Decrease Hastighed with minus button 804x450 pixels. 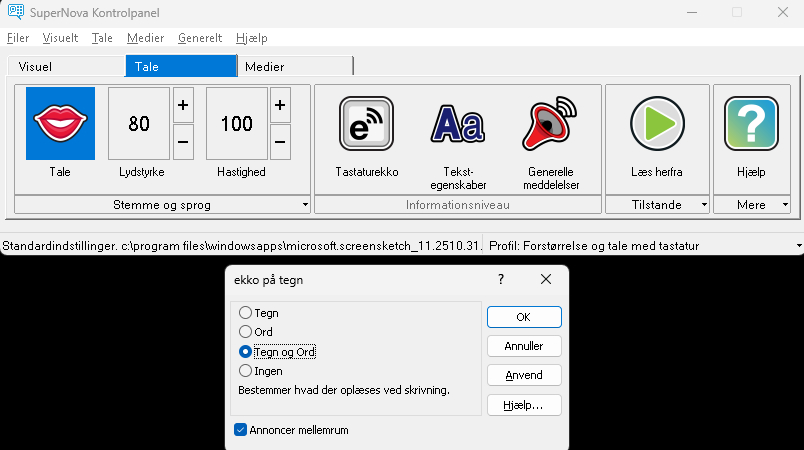(280, 141)
